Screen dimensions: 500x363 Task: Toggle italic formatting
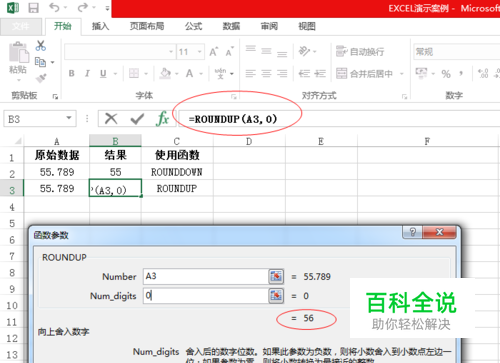click(87, 73)
